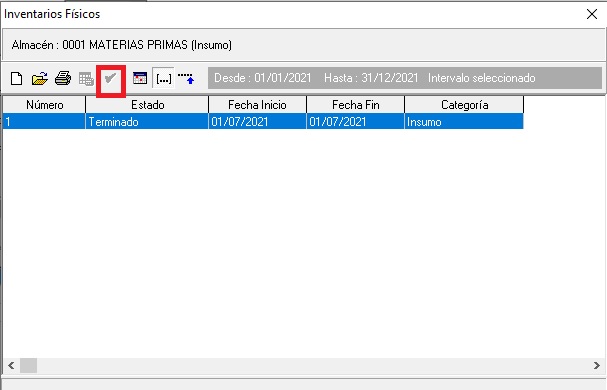Click the Insumo category cell
The image size is (607, 390).
[x=464, y=122]
